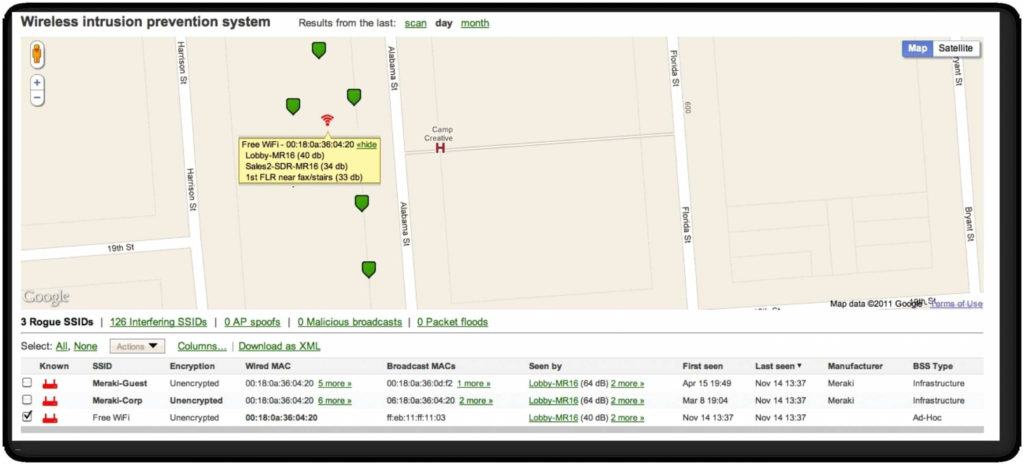
Task: Zoom out the map with minus button
Action: 37,98
